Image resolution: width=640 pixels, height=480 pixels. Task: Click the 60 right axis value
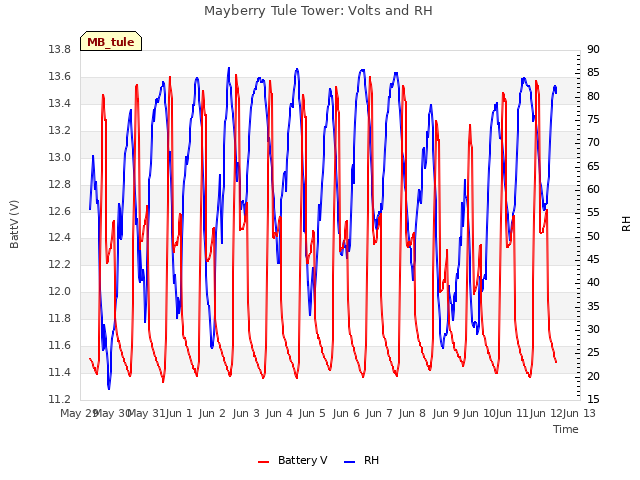593,189
